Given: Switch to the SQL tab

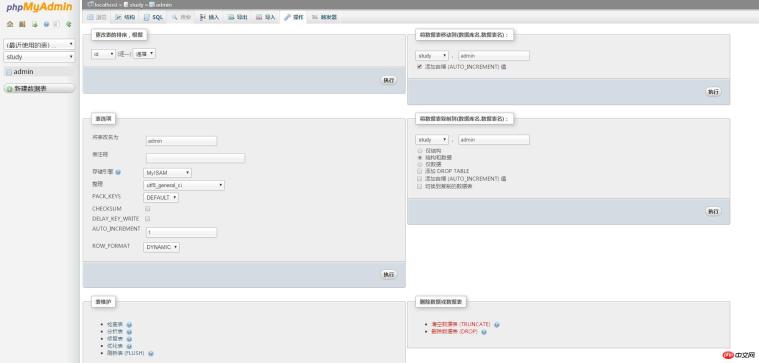Looking at the screenshot, I should 153,17.
